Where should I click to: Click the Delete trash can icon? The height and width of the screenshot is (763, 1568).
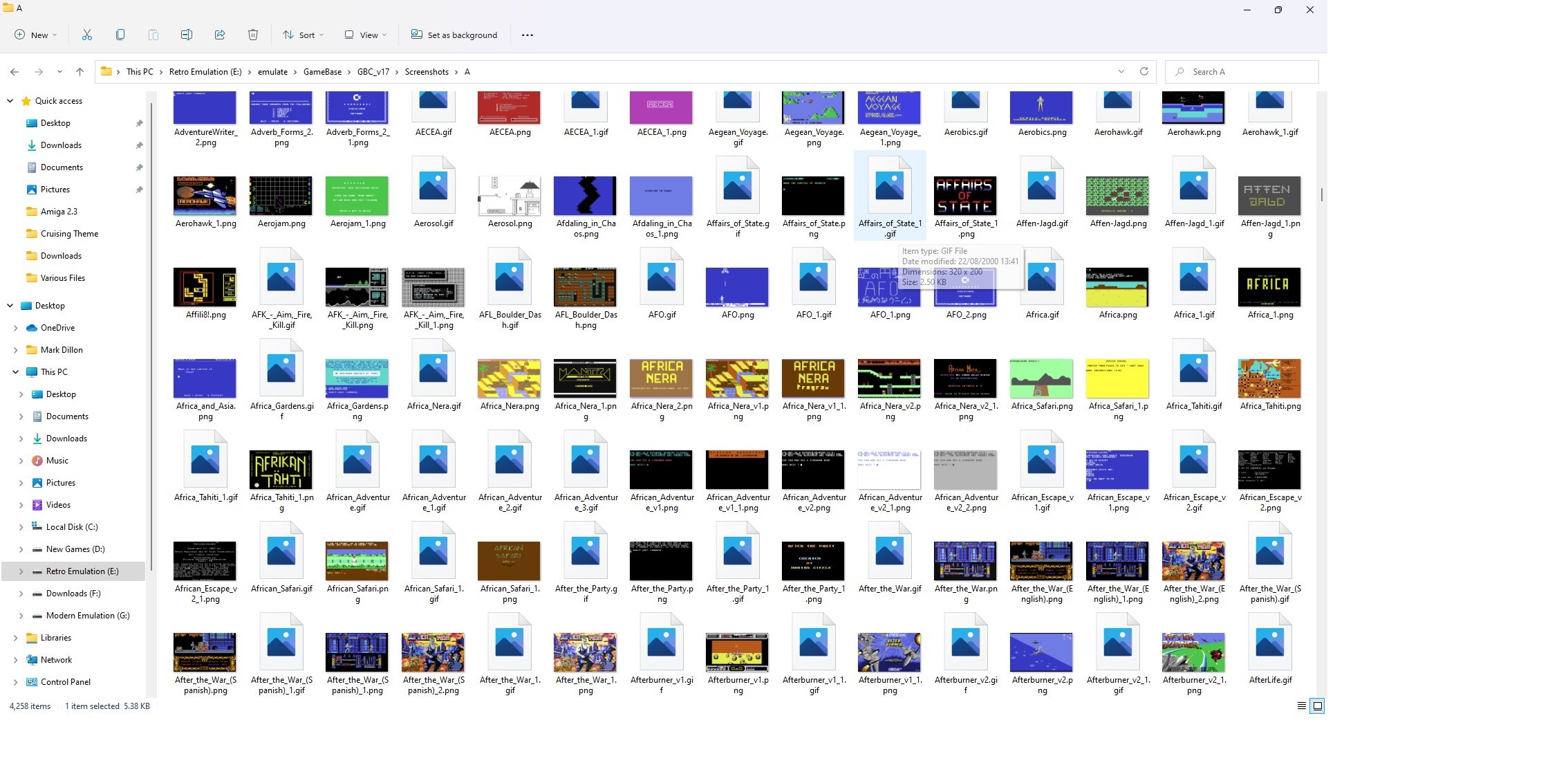click(x=253, y=35)
